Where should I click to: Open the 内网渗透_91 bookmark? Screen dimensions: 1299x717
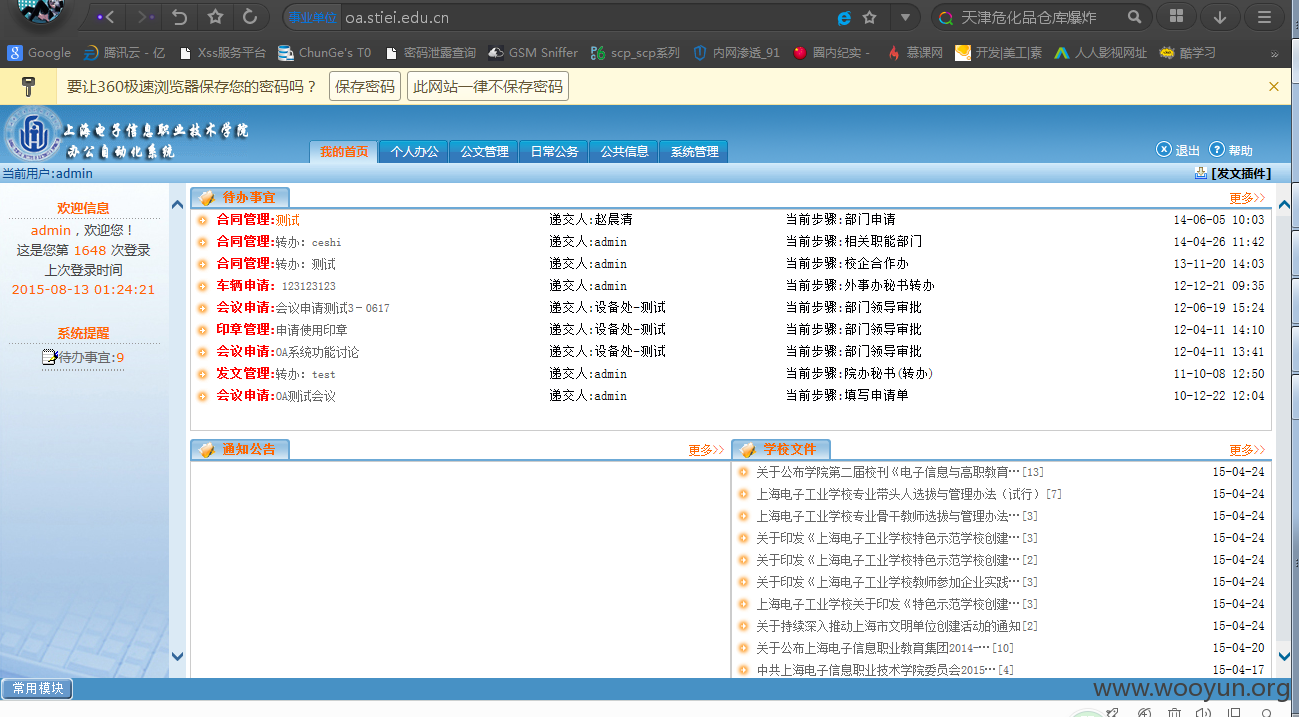(x=737, y=53)
